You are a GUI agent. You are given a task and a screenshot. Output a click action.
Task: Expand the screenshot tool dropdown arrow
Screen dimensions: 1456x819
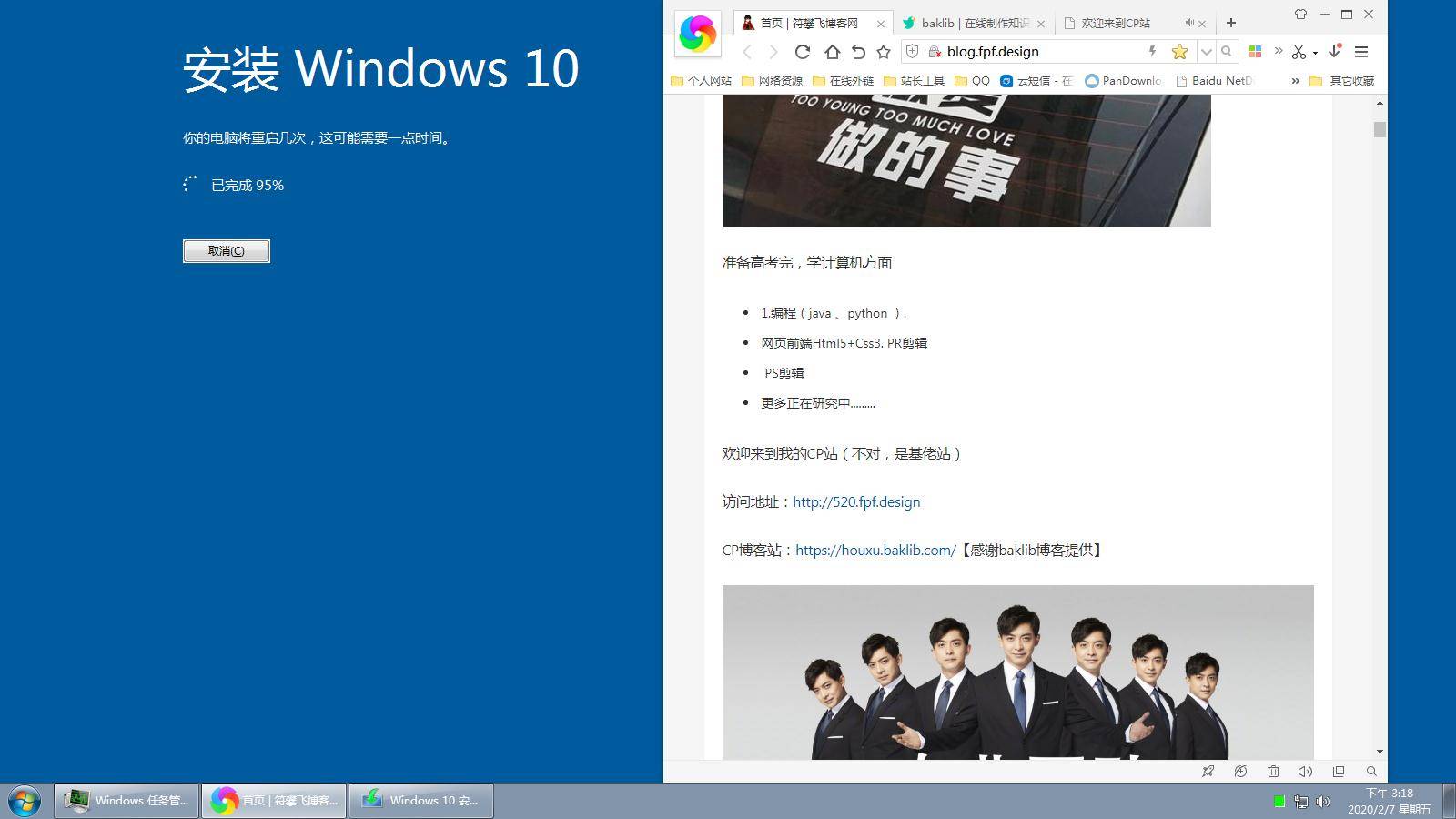pos(1315,53)
